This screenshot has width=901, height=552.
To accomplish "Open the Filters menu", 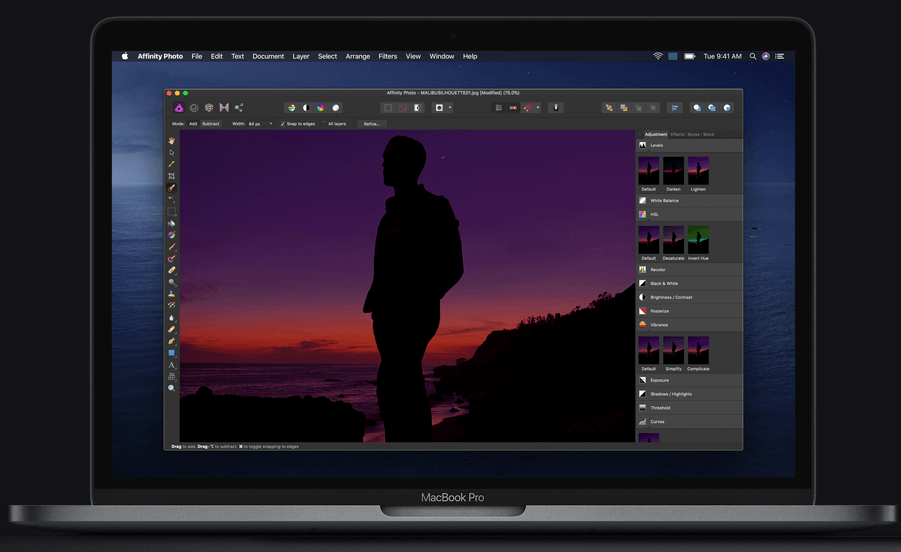I will 387,56.
